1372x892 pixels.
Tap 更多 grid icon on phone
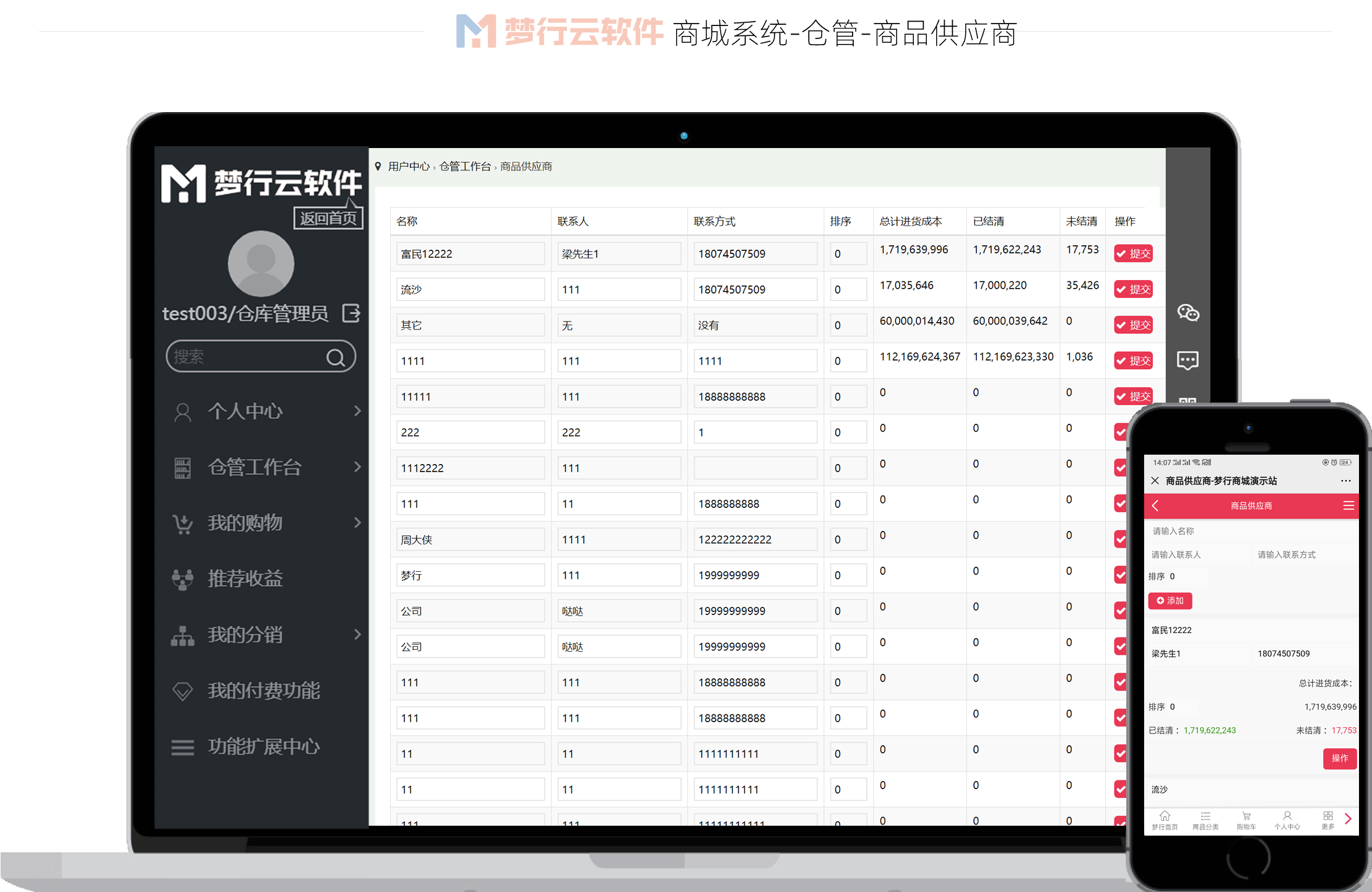coord(1328,816)
